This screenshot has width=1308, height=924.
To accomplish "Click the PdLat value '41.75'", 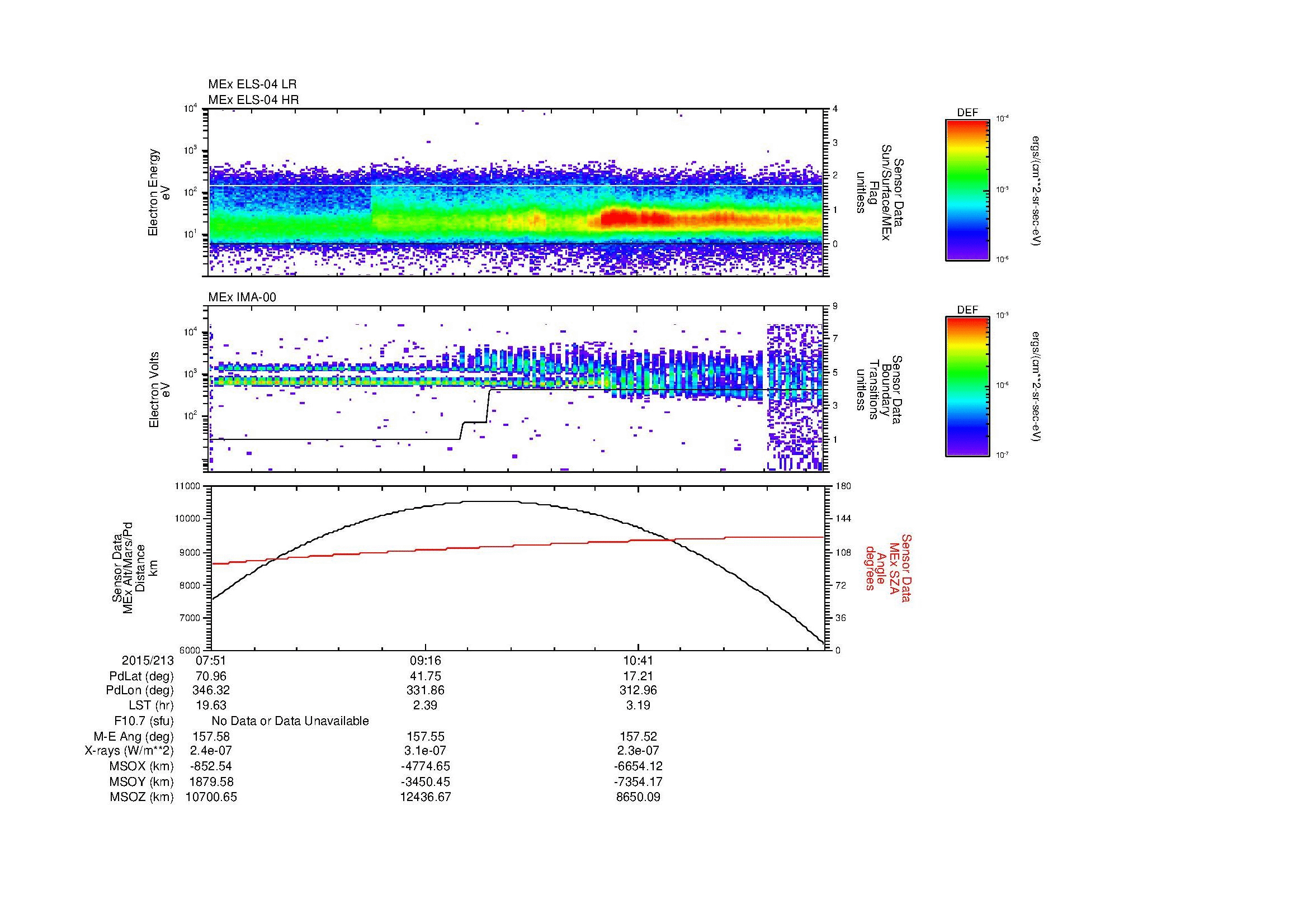I will coord(426,676).
